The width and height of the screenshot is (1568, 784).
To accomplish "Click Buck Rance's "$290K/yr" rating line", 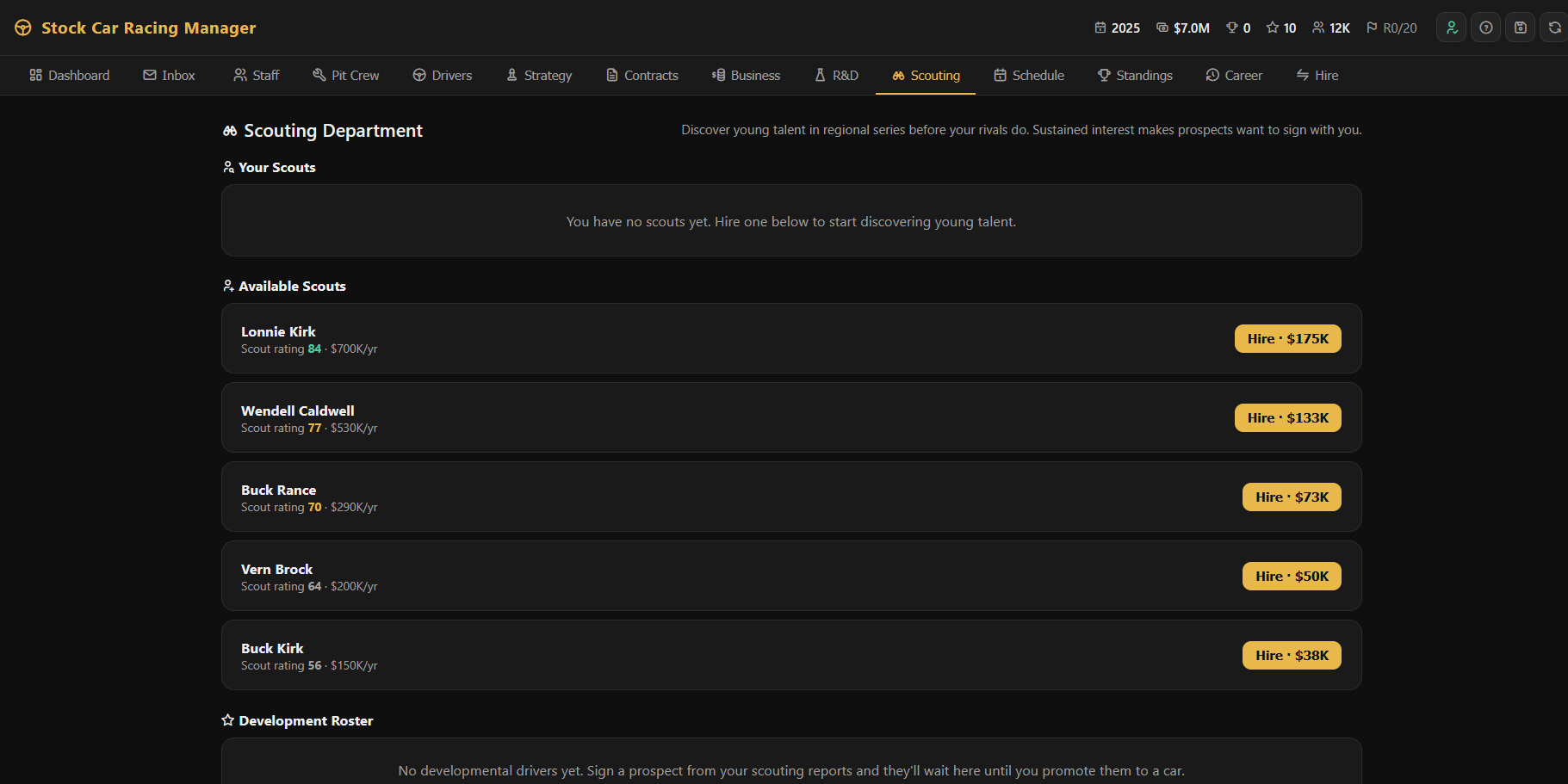I will point(309,507).
